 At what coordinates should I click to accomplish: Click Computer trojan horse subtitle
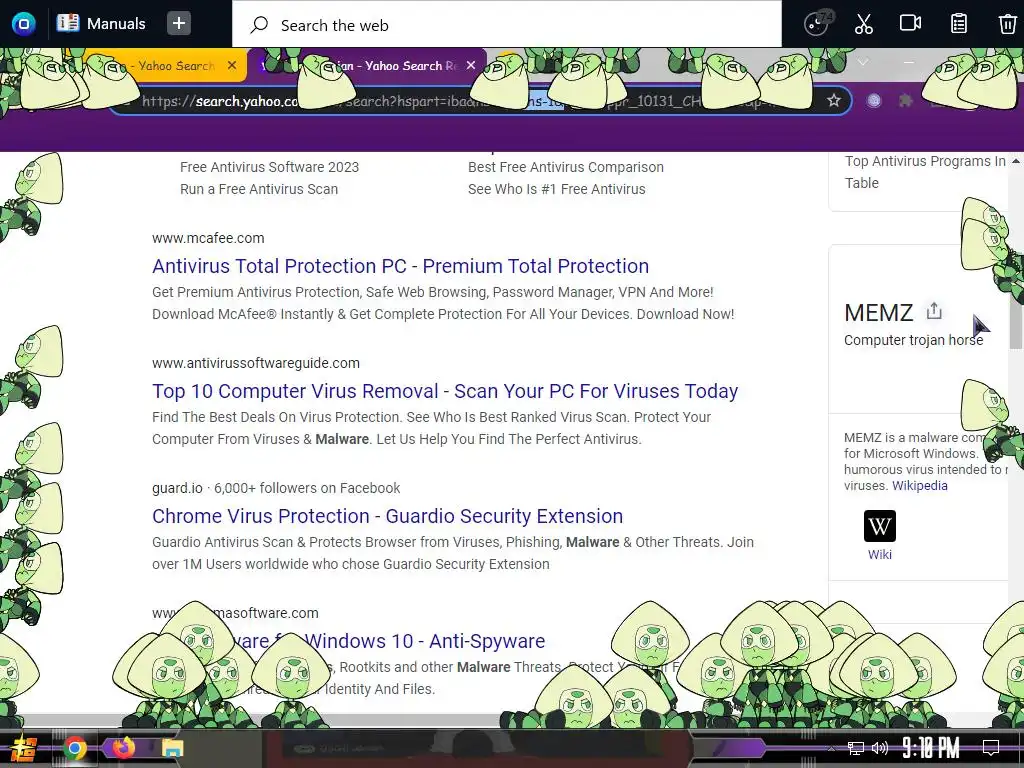pos(913,340)
